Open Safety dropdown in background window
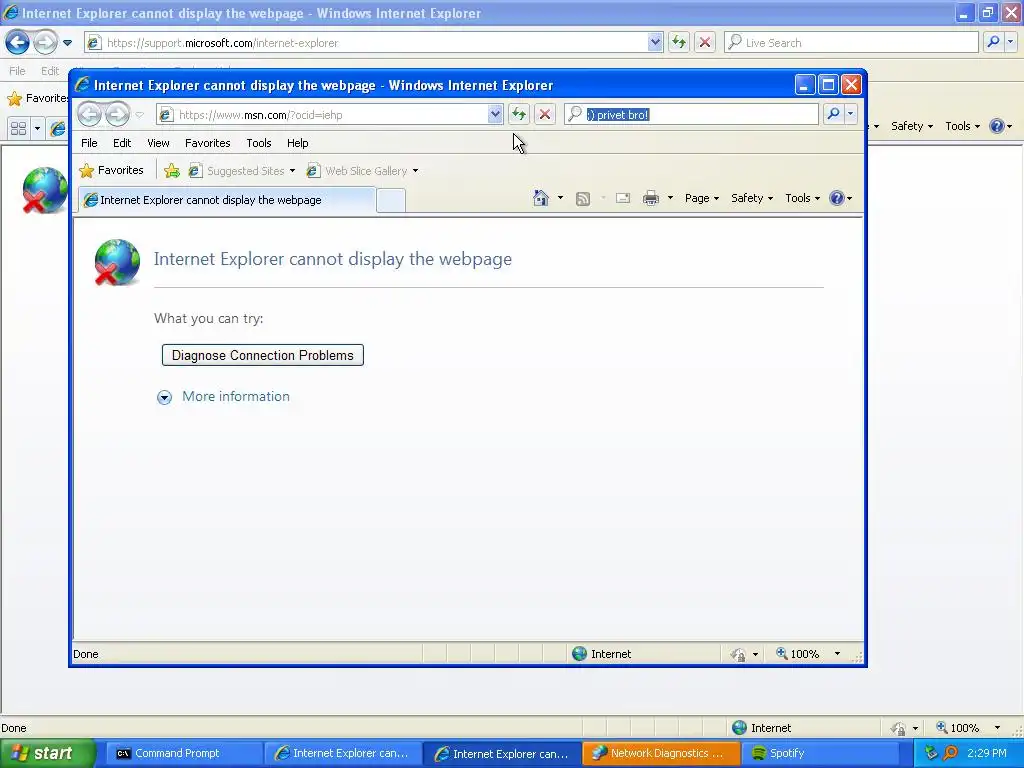 coord(912,126)
